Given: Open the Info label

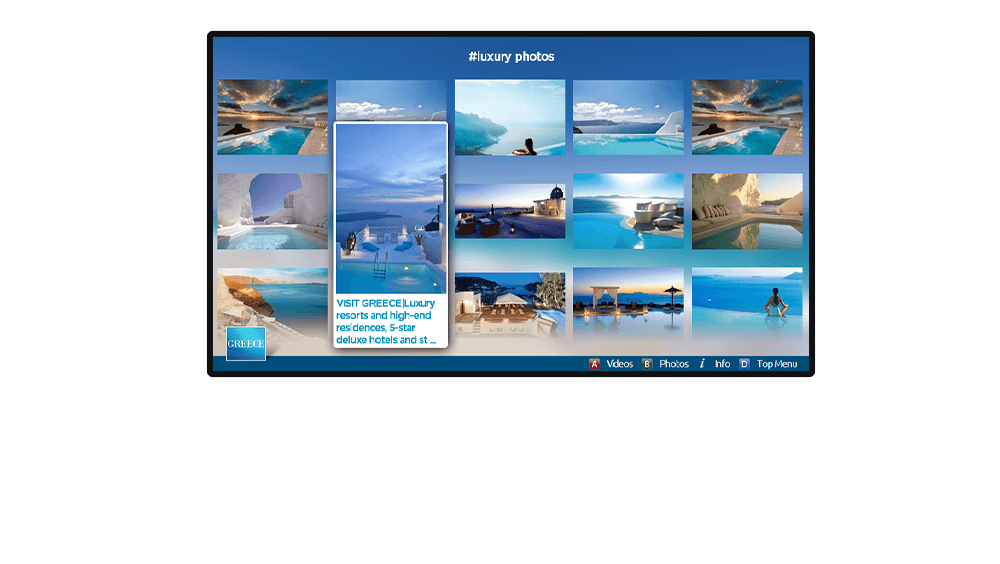Looking at the screenshot, I should (722, 364).
